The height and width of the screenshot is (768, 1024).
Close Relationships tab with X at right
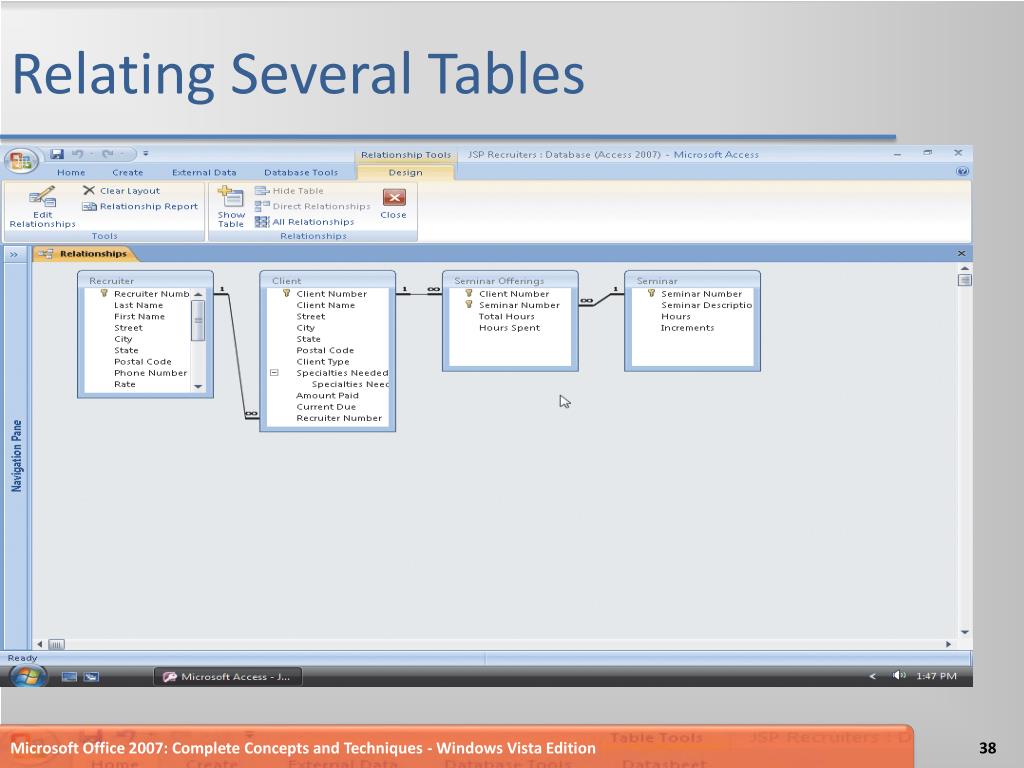[x=961, y=253]
